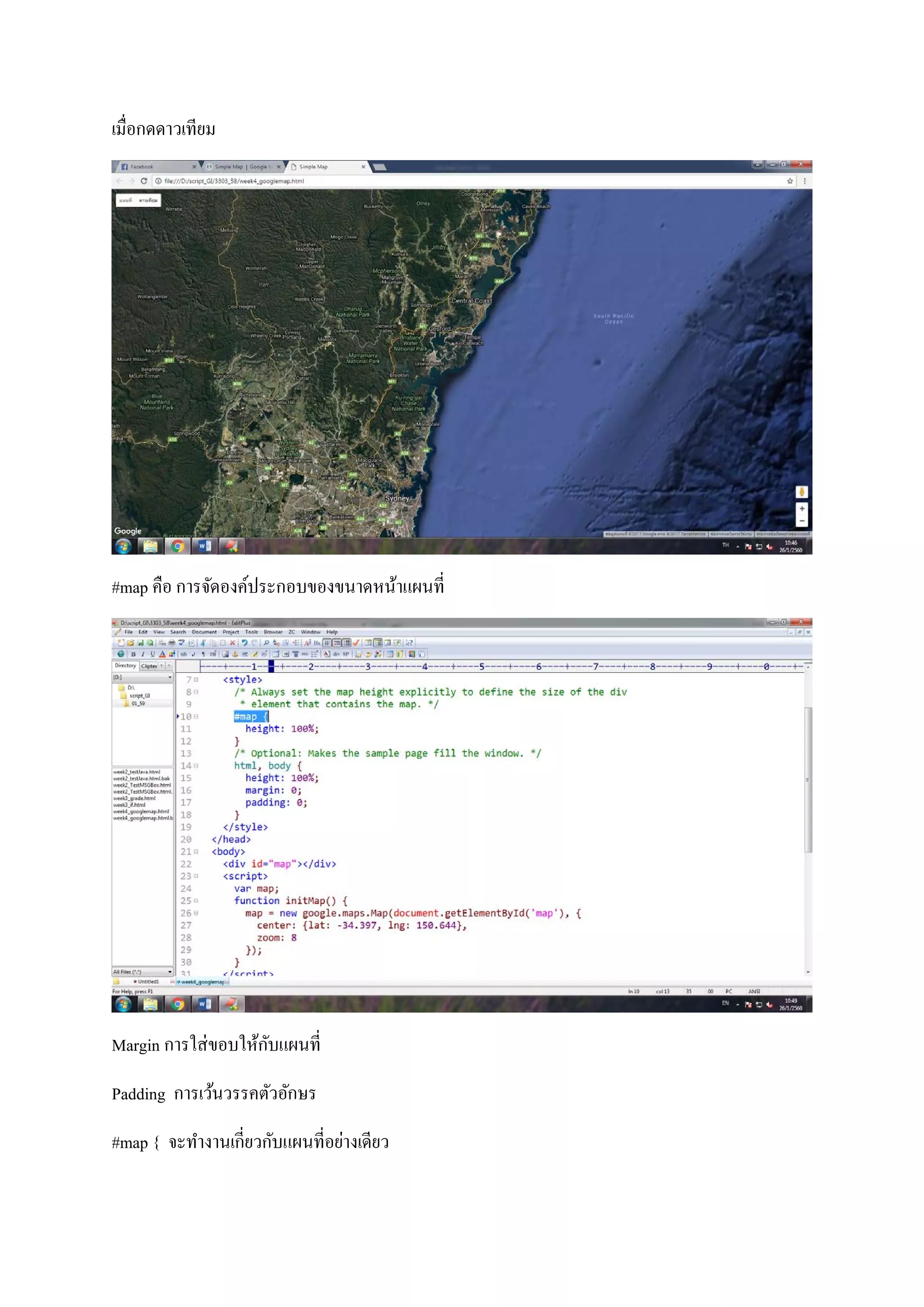Open the Search menu in EditPlus
Image resolution: width=924 pixels, height=1307 pixels.
pyautogui.click(x=178, y=632)
